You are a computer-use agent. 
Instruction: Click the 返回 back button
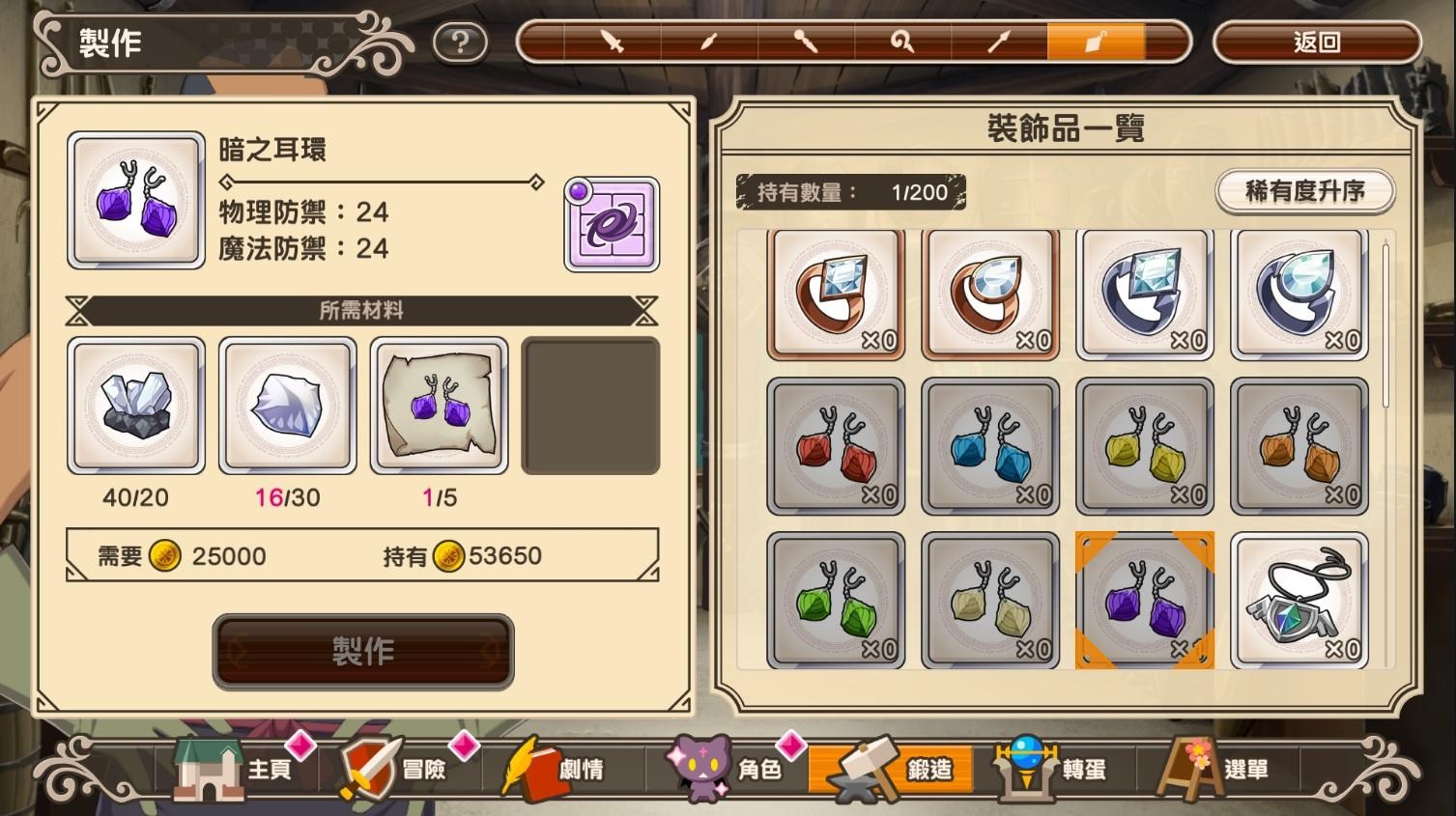(1317, 42)
